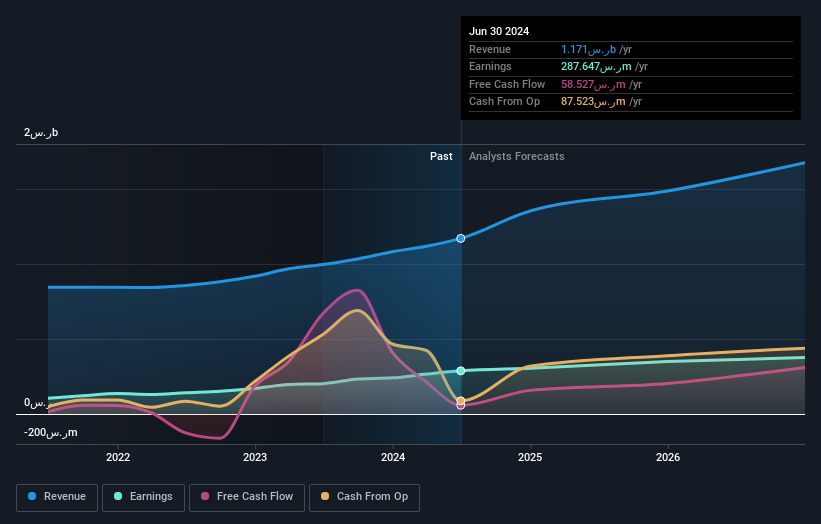Click the Jun 30 2024 tooltip date
The image size is (821, 524).
[x=499, y=31]
